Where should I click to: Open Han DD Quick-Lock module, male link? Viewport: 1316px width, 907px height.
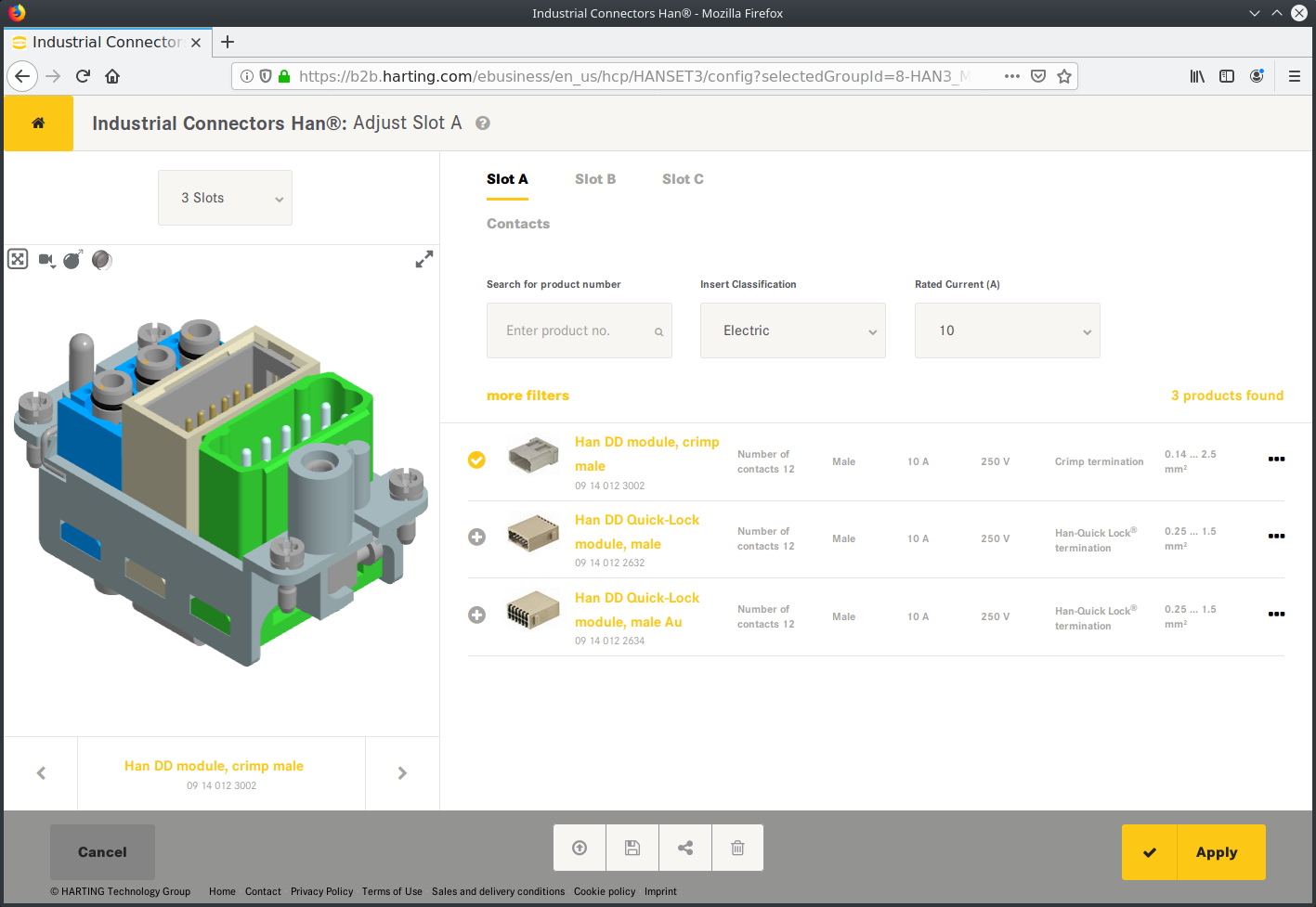(x=637, y=532)
